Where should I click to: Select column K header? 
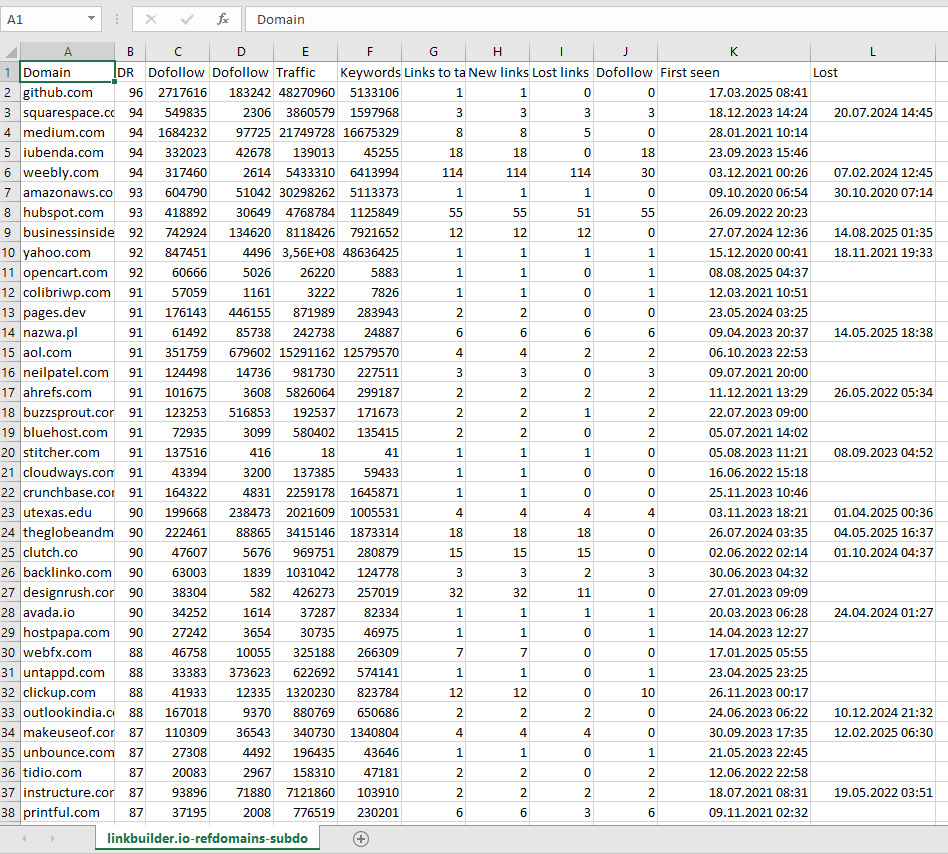(x=733, y=51)
